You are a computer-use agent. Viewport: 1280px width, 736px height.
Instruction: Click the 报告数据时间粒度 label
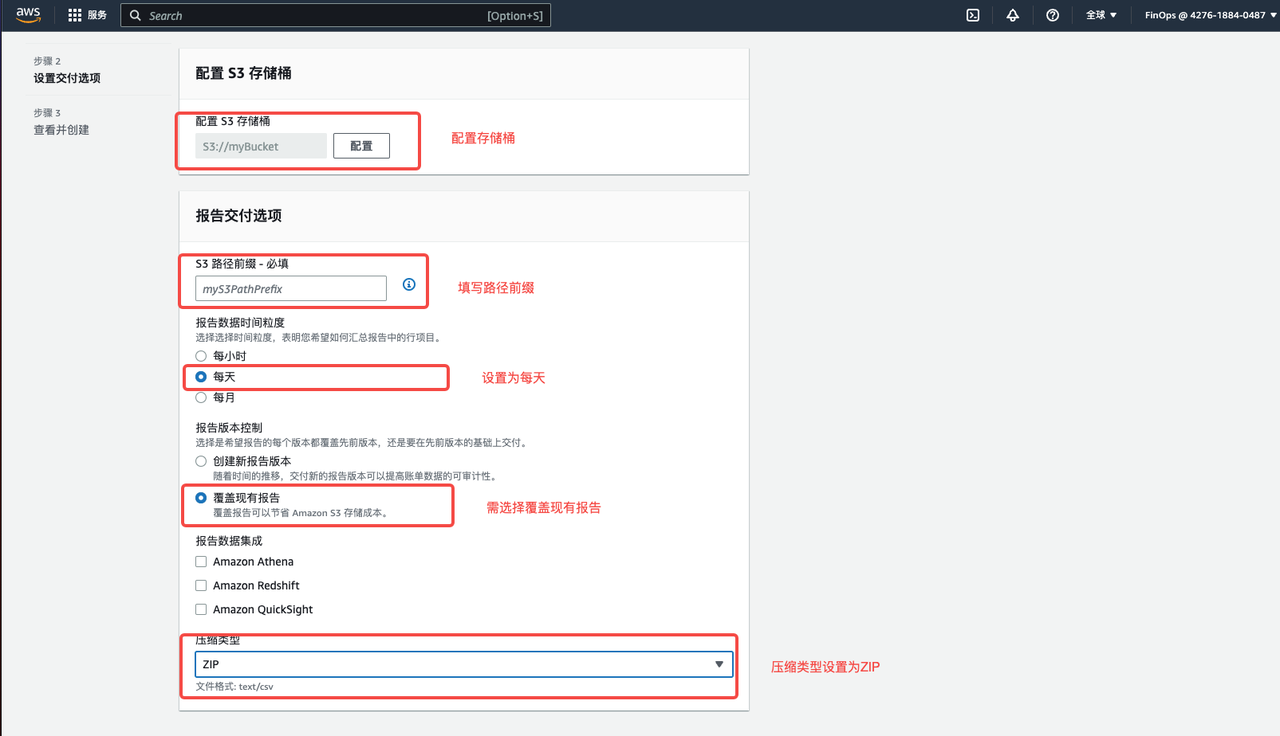click(240, 323)
